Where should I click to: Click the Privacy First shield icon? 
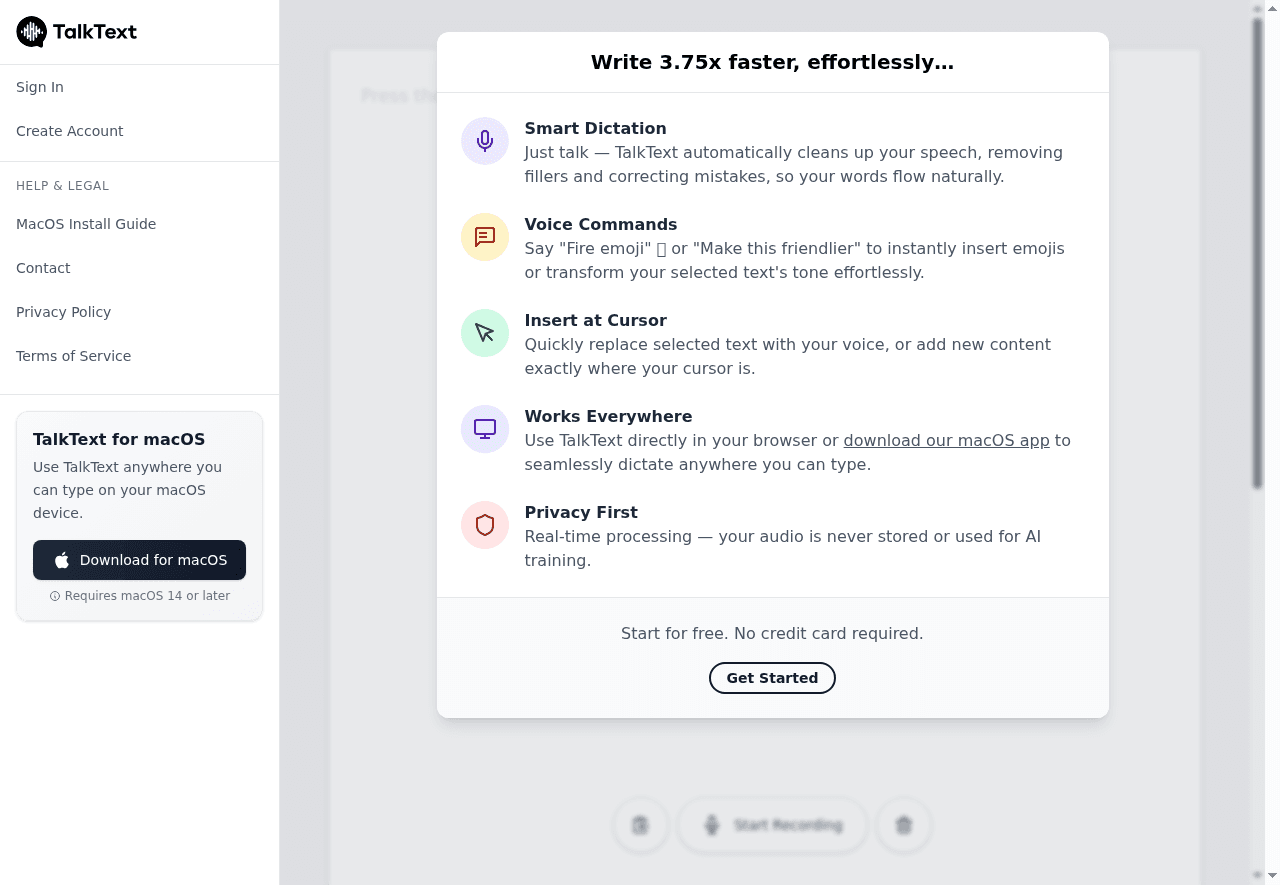[x=485, y=525]
